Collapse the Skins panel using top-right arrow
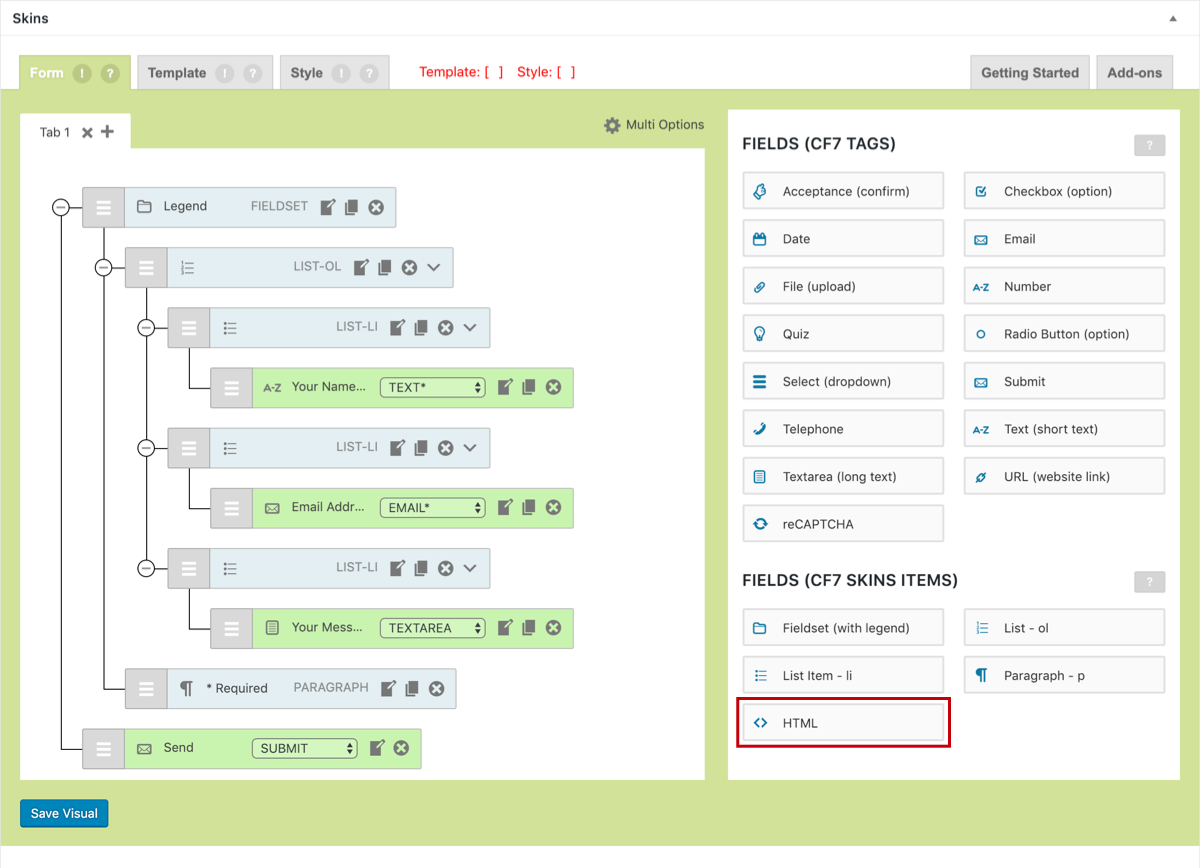This screenshot has height=868, width=1200. click(1173, 18)
